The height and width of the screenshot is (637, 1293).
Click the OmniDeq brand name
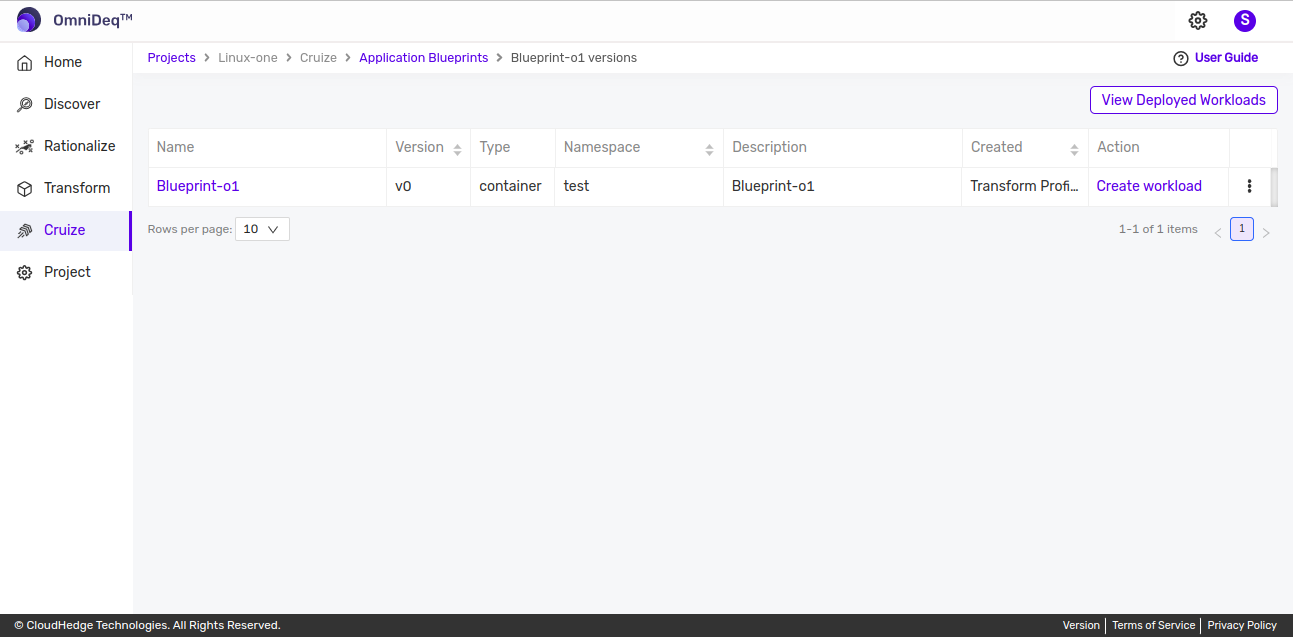coord(93,20)
